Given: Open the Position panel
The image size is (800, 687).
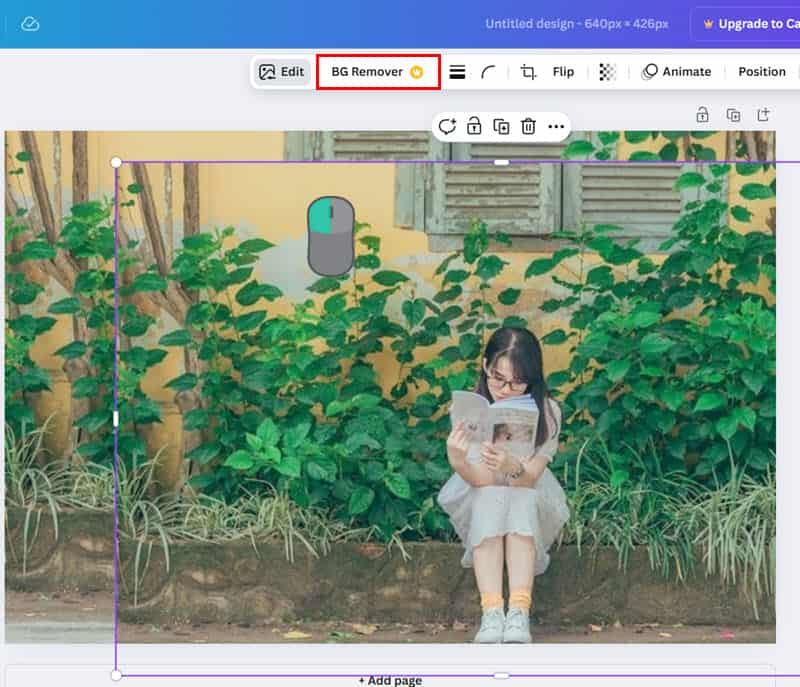Looking at the screenshot, I should click(762, 72).
